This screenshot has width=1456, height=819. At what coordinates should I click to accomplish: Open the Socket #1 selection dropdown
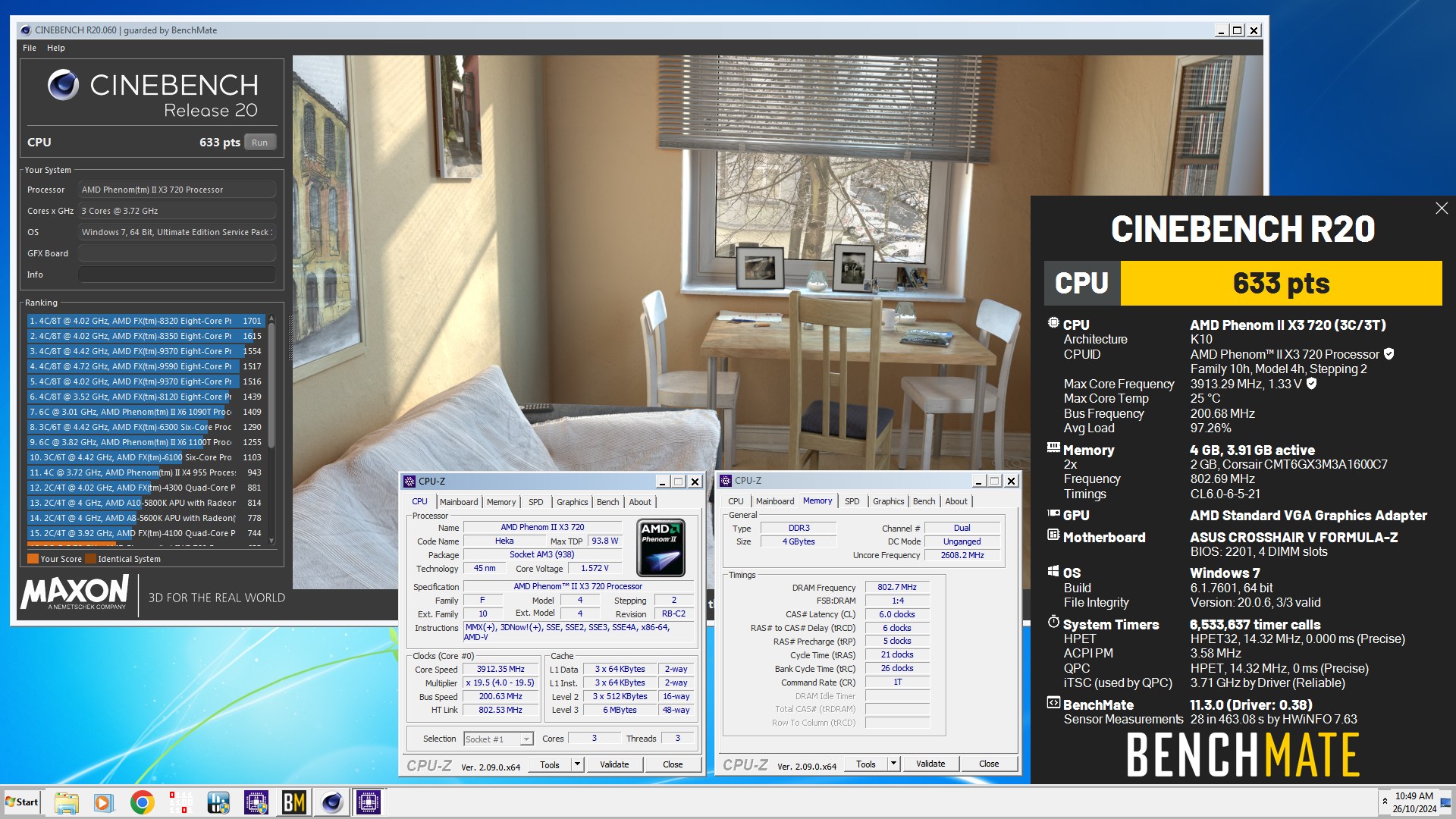[498, 739]
